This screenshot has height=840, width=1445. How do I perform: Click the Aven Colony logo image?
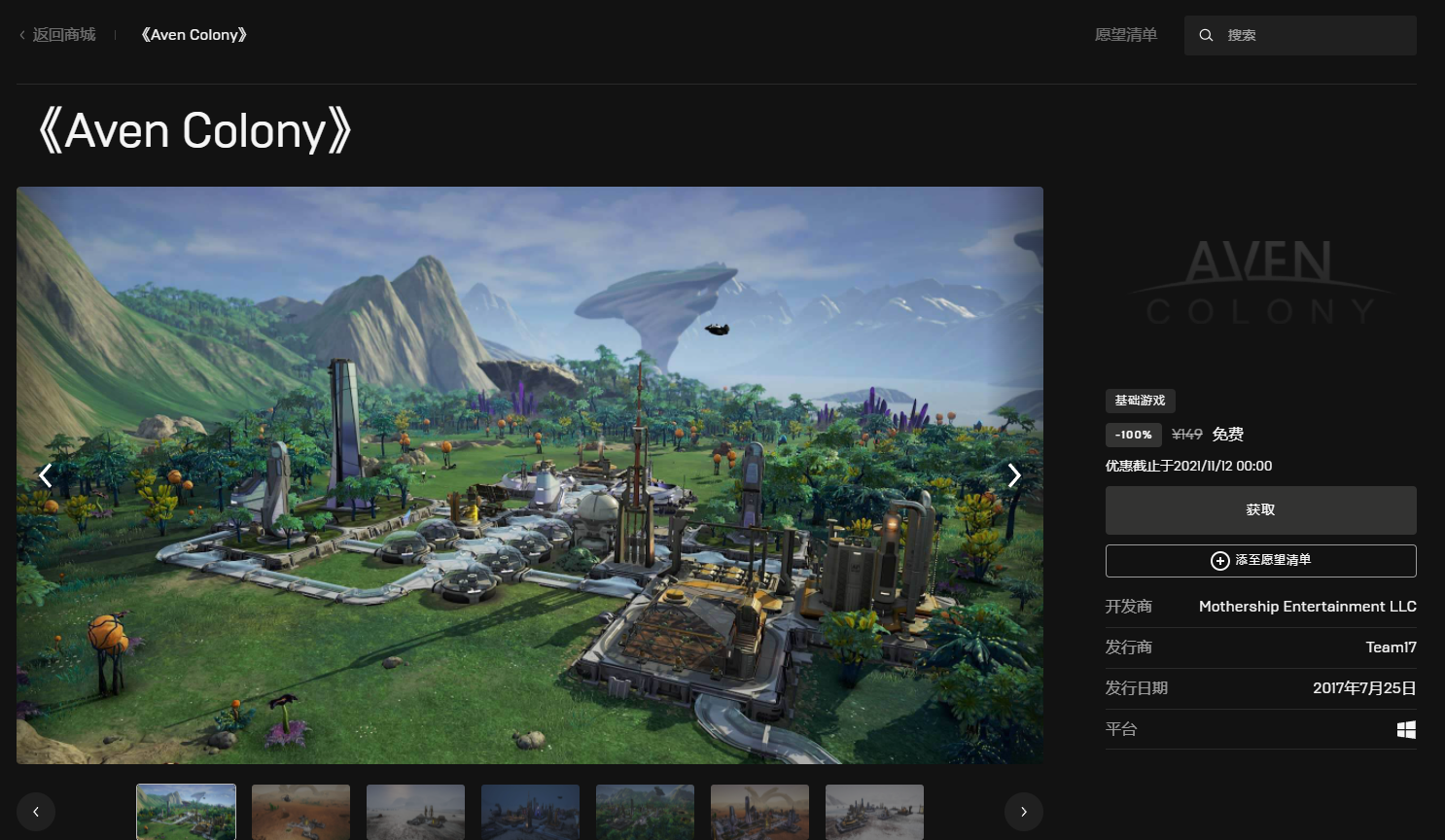tap(1260, 282)
